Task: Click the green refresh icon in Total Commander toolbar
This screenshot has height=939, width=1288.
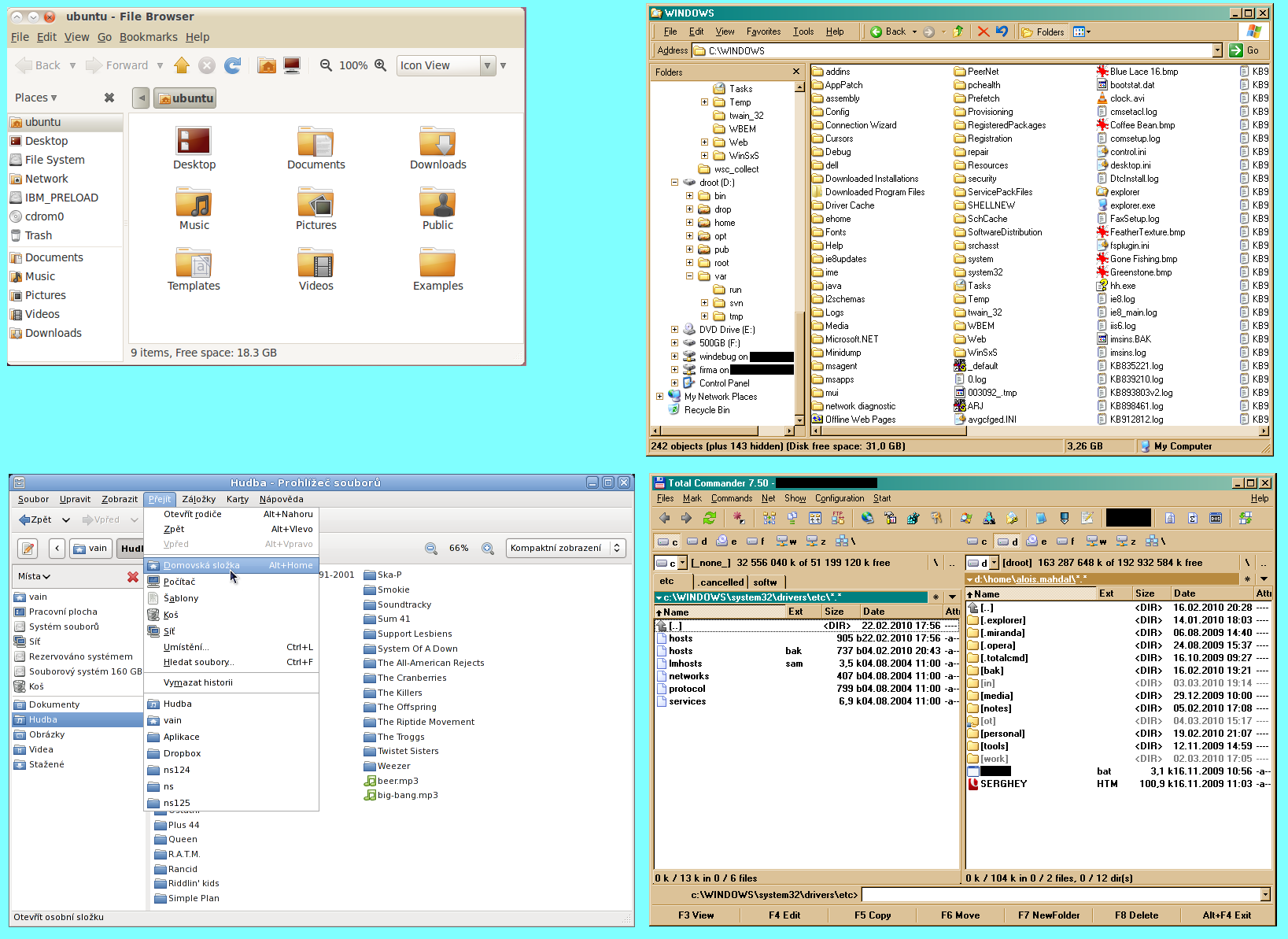Action: point(709,518)
